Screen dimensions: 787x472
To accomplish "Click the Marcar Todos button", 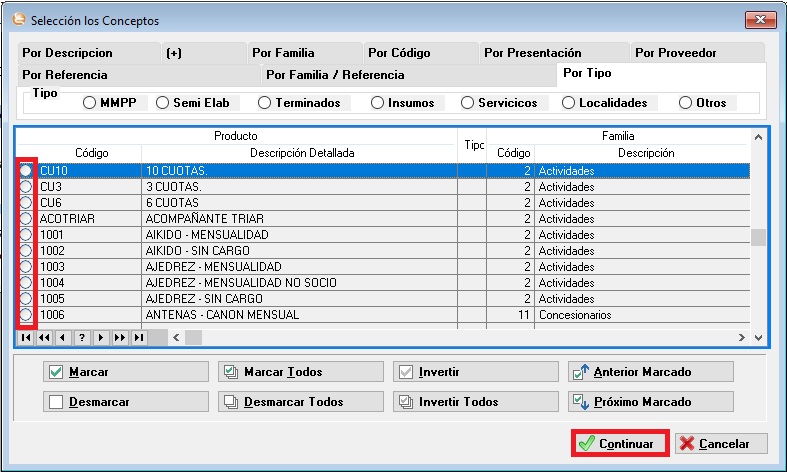I will 300,372.
